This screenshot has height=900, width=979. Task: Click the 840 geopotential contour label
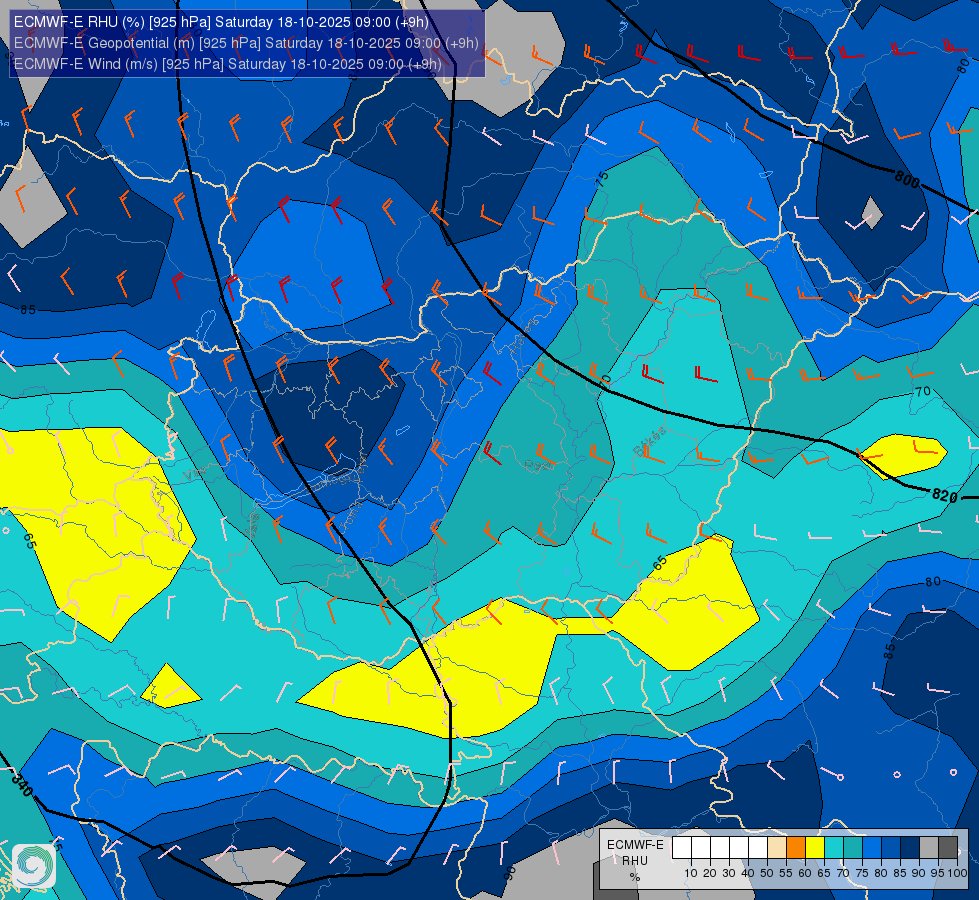[21, 784]
